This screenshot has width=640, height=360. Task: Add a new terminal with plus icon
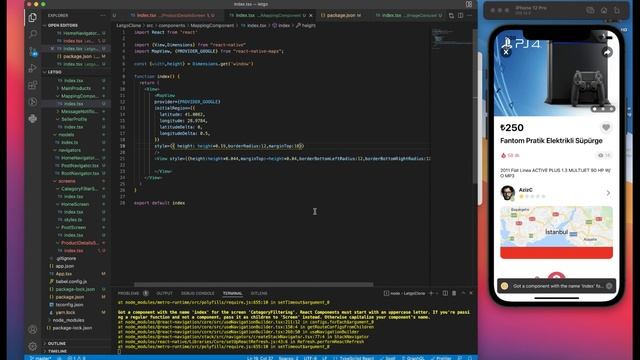431,293
